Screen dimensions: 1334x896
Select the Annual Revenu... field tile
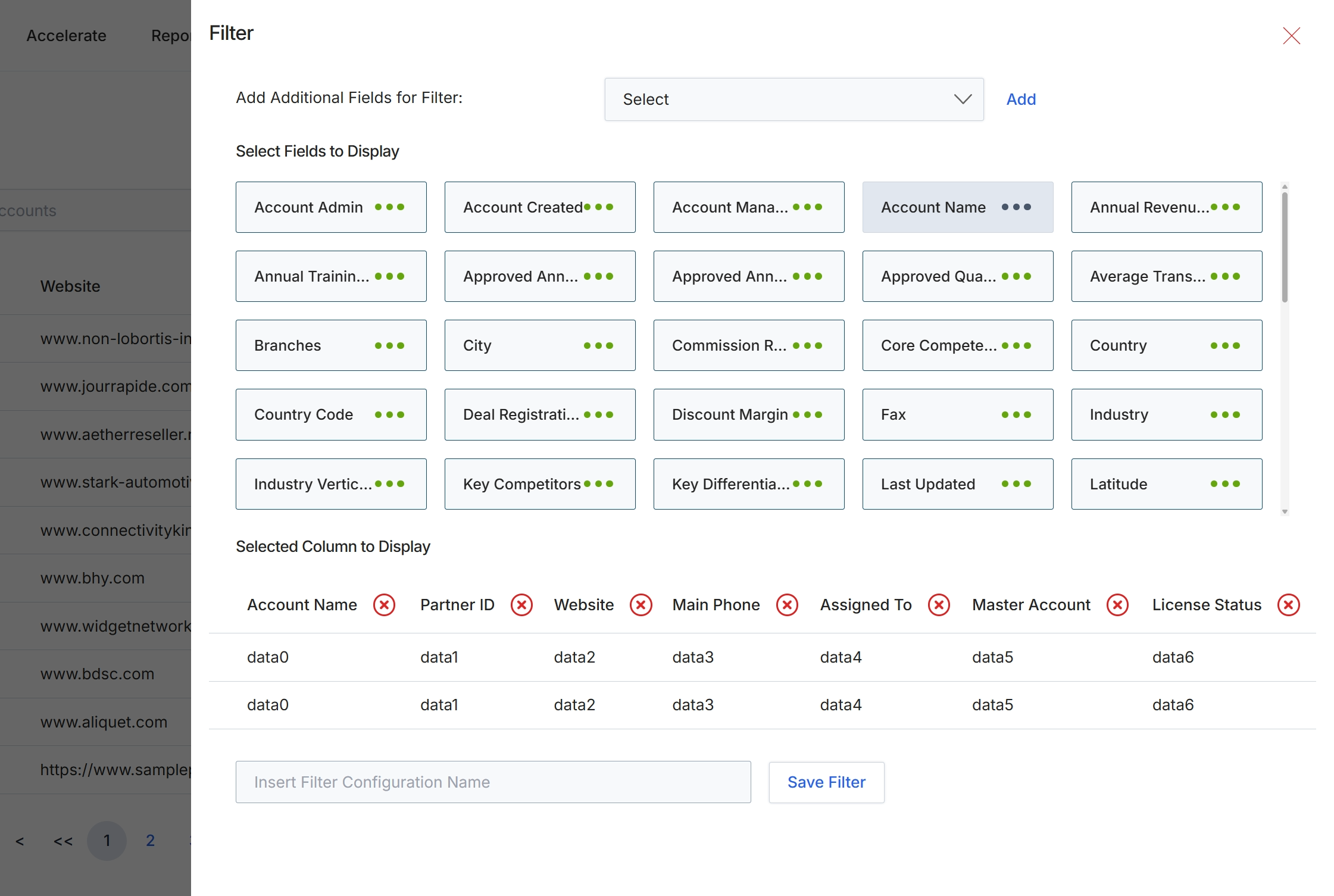click(x=1167, y=207)
